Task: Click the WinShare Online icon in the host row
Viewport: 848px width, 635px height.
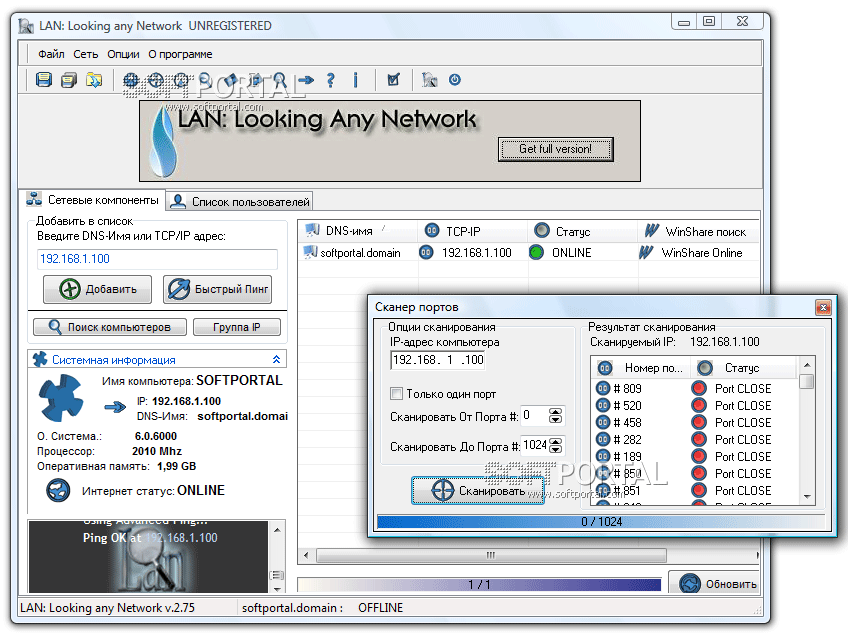Action: coord(646,253)
